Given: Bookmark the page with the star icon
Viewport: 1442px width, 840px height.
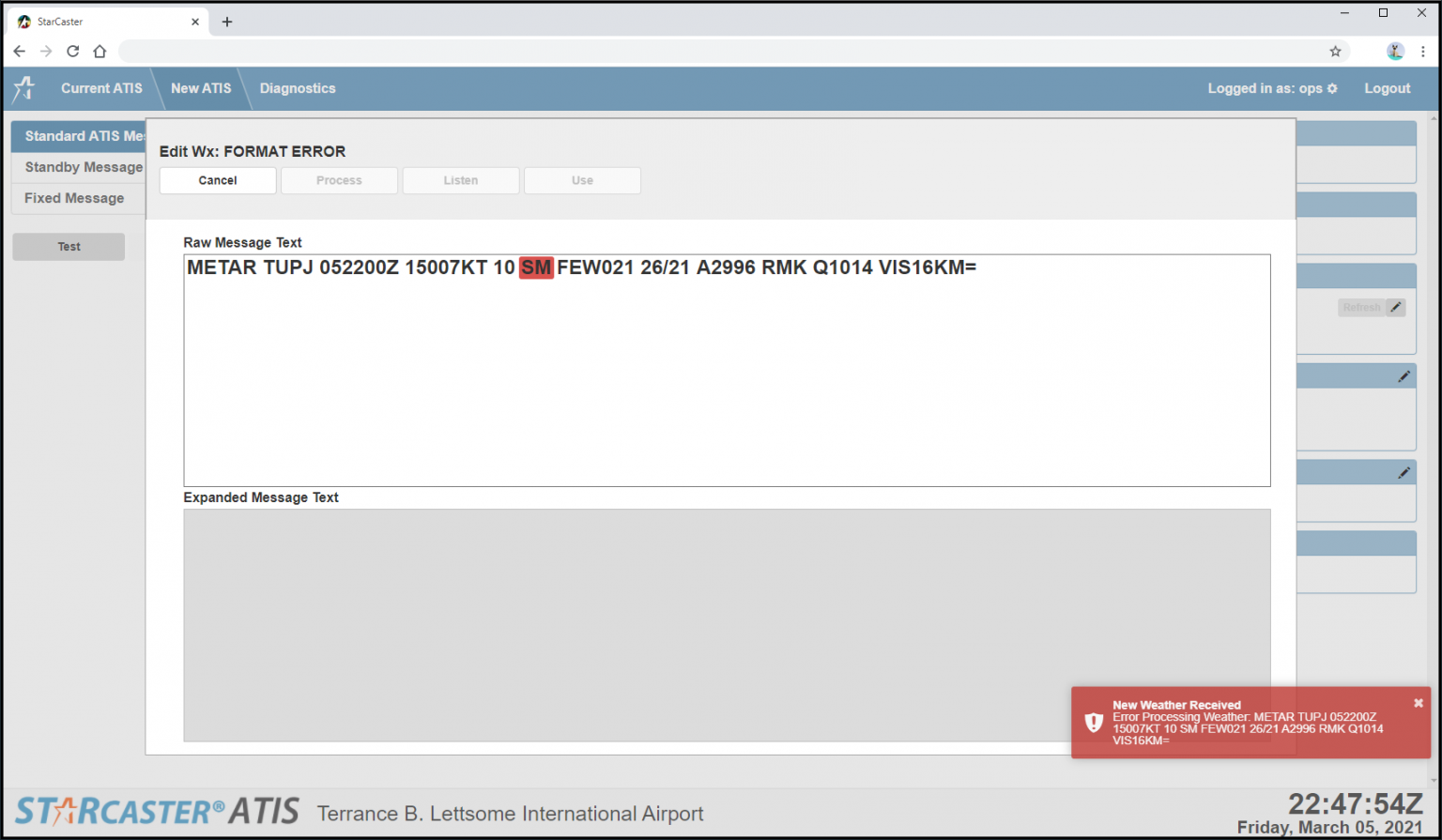Looking at the screenshot, I should (x=1335, y=51).
